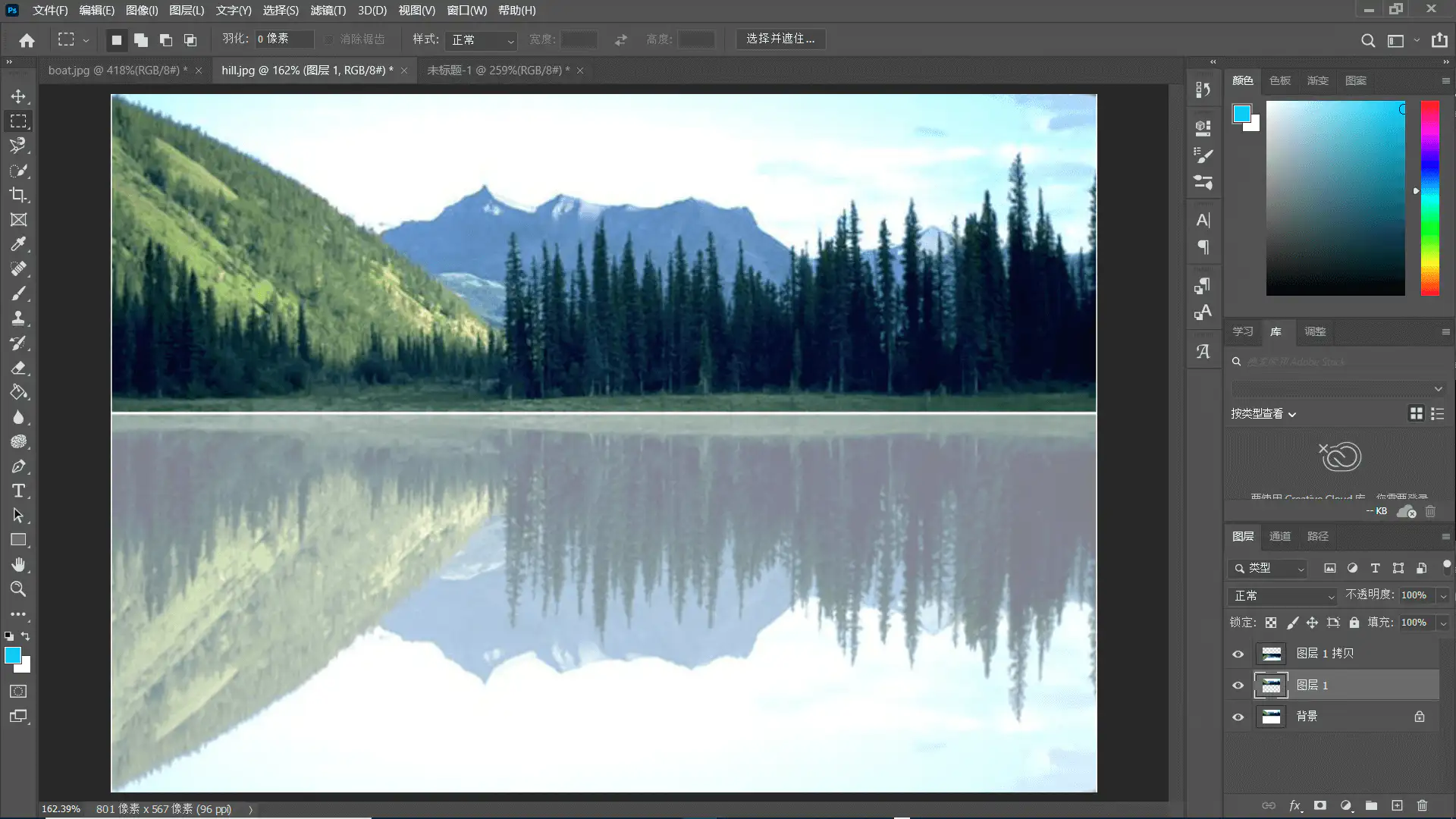Toggle visibility of 图层 1 layer
Viewport: 1456px width, 819px height.
[x=1238, y=686]
